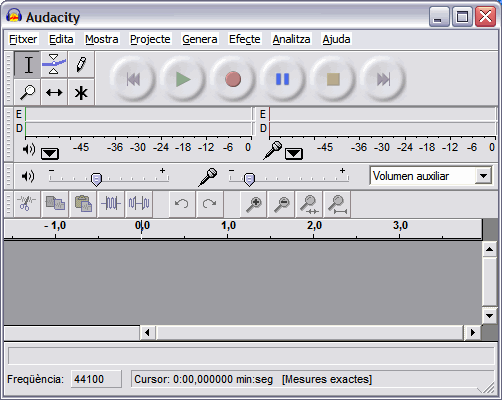Select the Draw pencil tool
The height and width of the screenshot is (400, 502).
click(81, 64)
